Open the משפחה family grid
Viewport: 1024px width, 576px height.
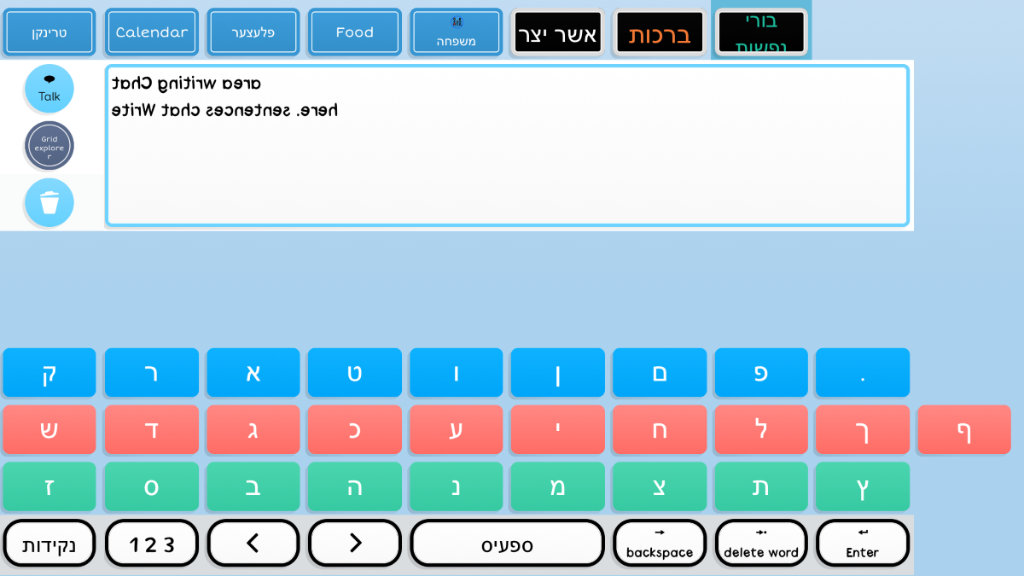coord(456,32)
